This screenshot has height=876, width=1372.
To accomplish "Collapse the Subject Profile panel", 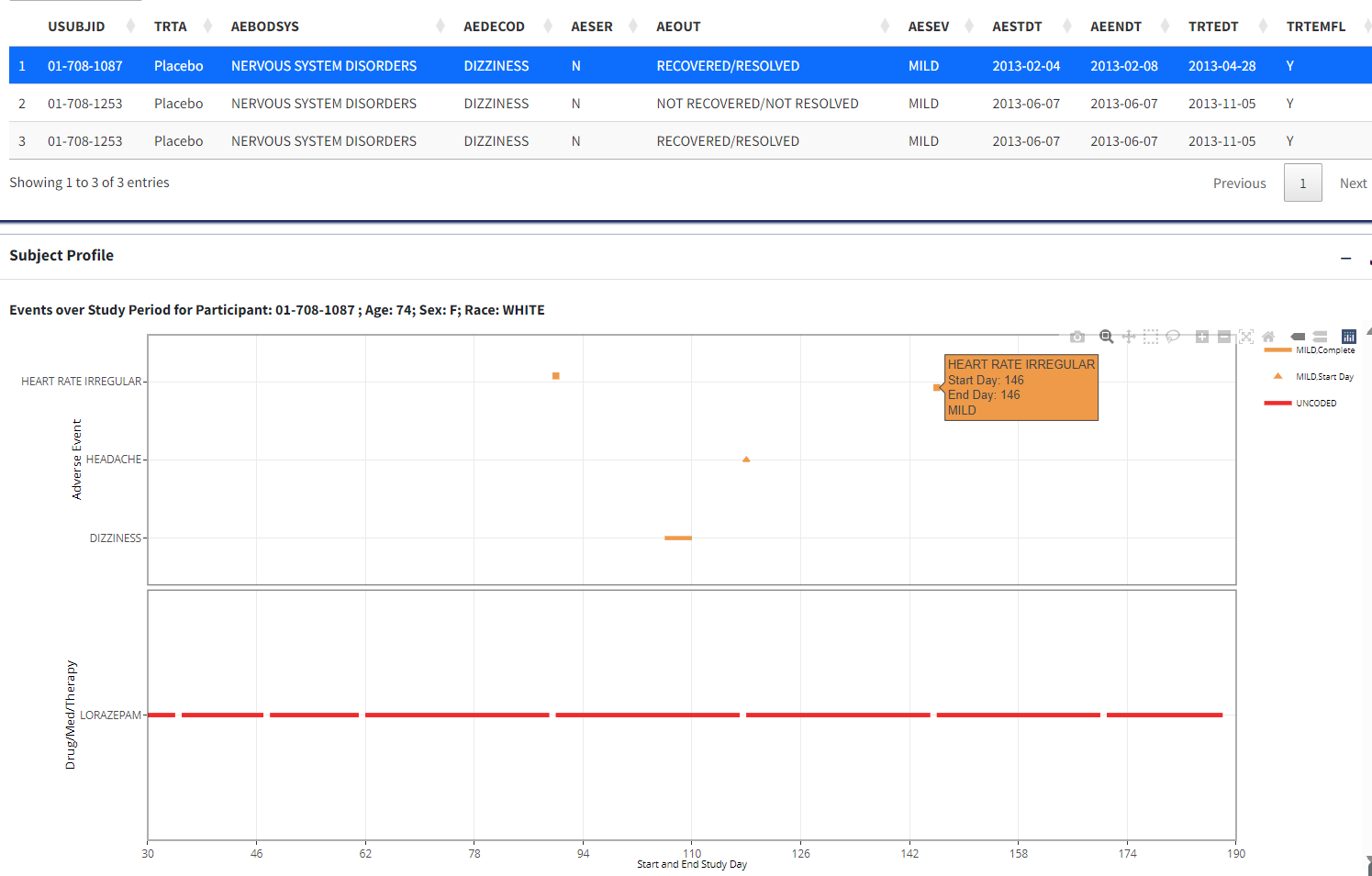I will point(1345,259).
